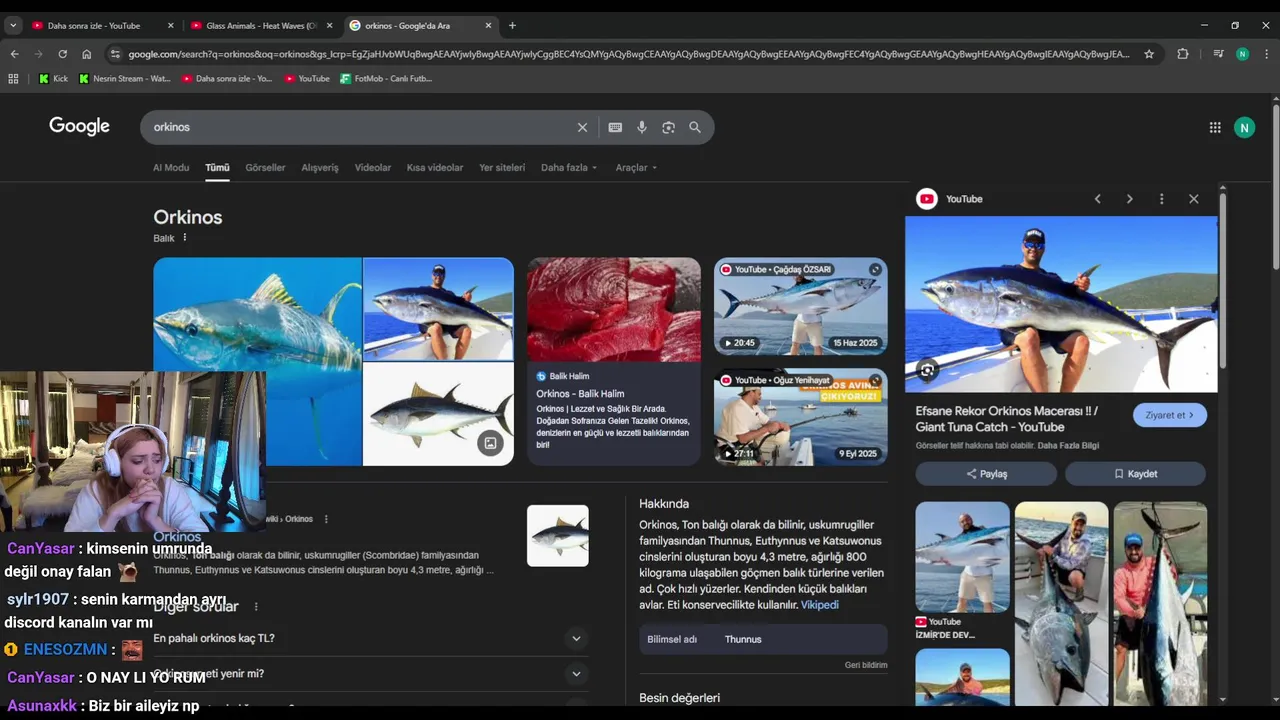
Task: Go back with the browser back arrow
Action: (x=14, y=54)
